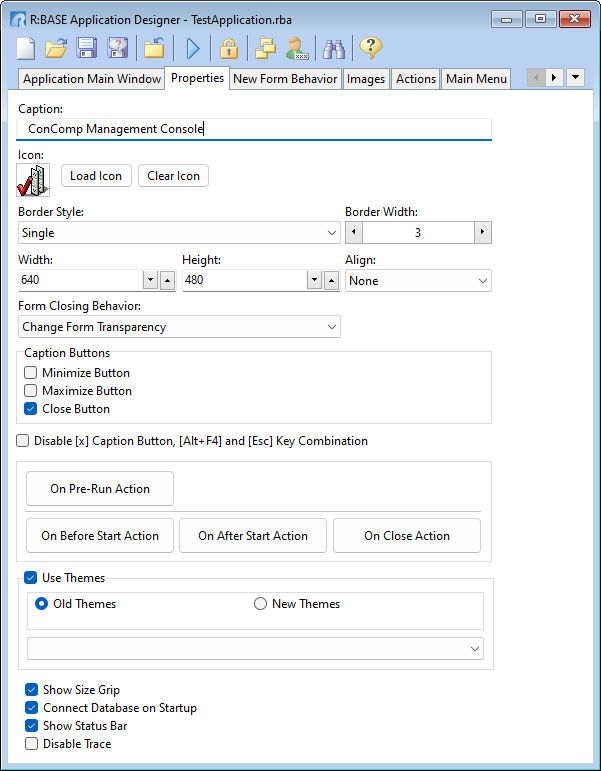The height and width of the screenshot is (771, 601).
Task: Switch to the Actions tab
Action: point(416,79)
